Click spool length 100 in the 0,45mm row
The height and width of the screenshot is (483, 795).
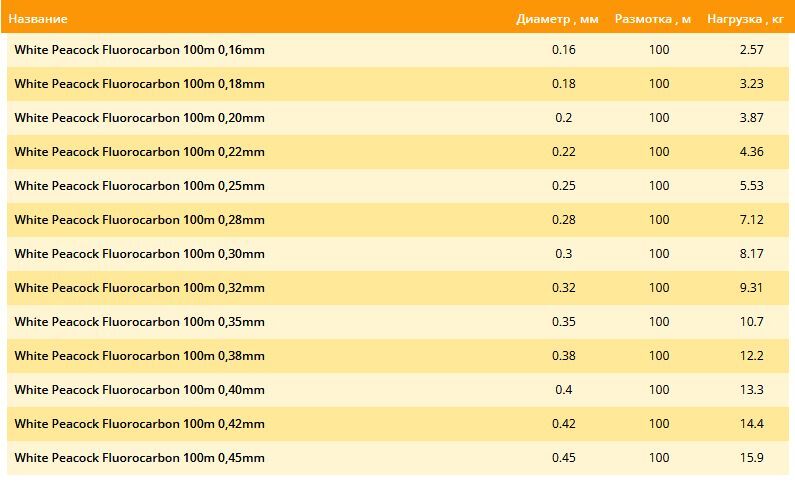point(659,457)
